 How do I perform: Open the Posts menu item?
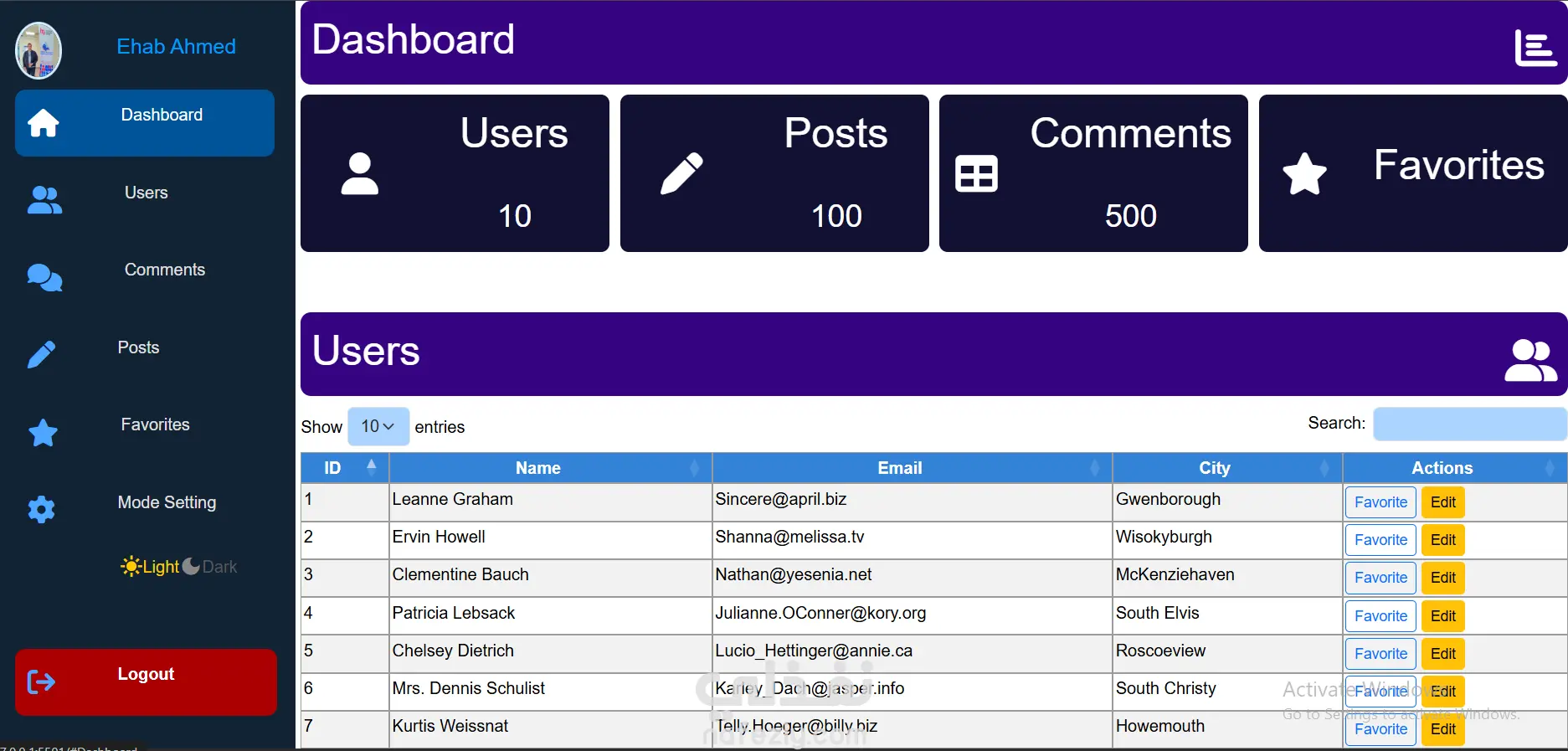point(138,347)
